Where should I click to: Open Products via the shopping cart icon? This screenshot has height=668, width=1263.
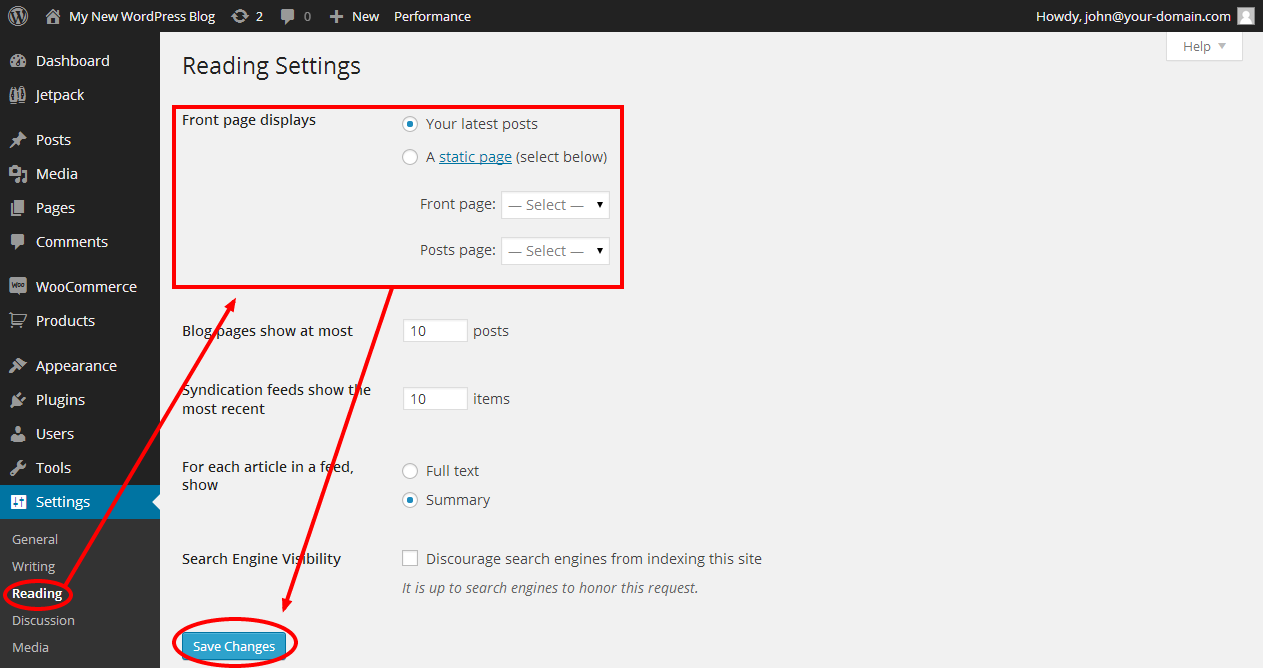[x=22, y=320]
